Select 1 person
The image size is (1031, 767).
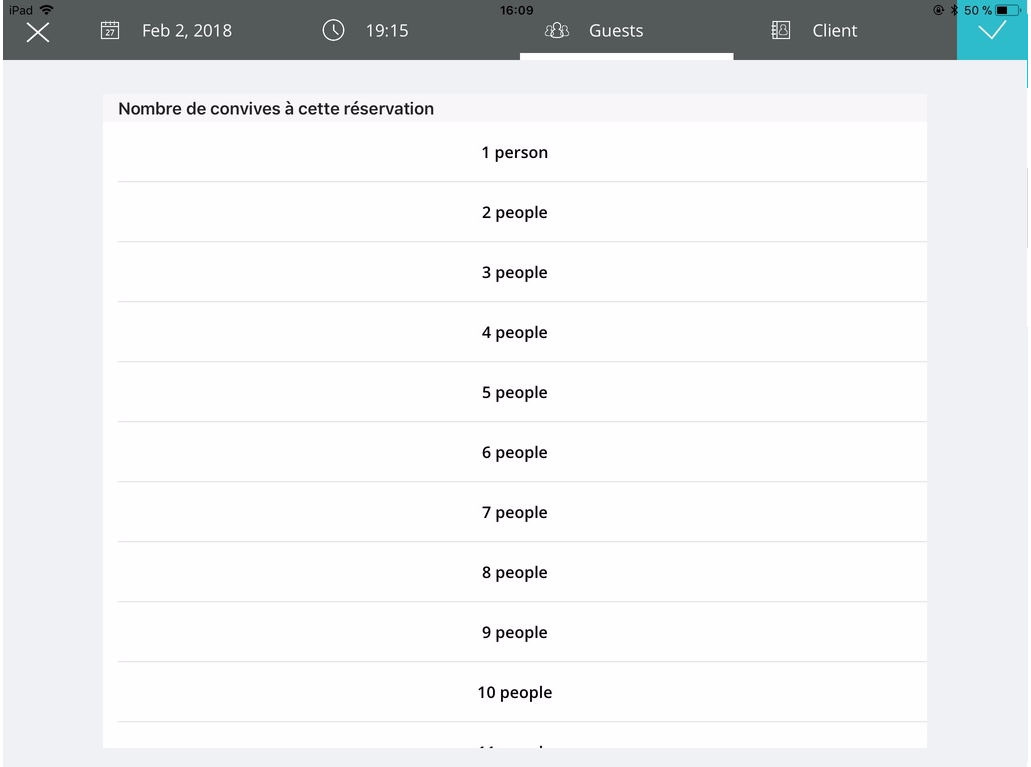click(514, 153)
